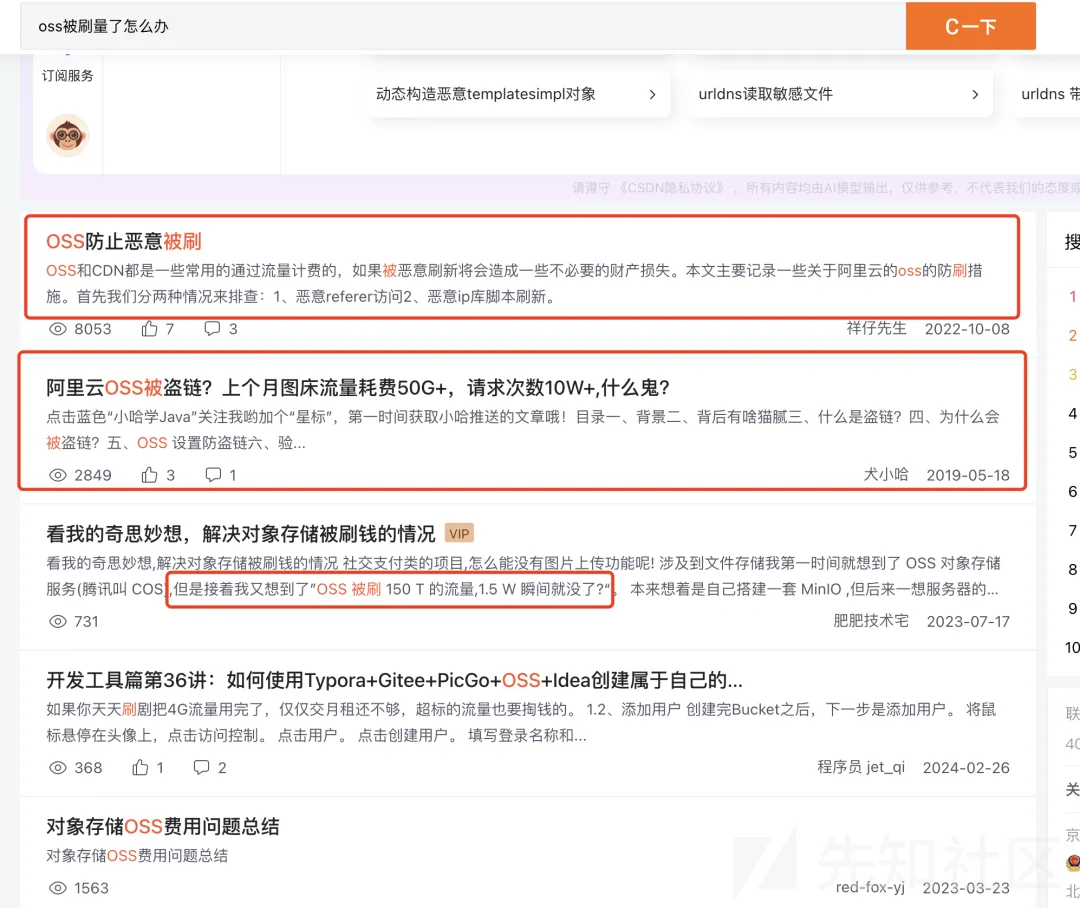Screen dimensions: 1080x908
Task: Open the suggestion 动态构造恶意templatesimpl对象
Action: tap(486, 94)
